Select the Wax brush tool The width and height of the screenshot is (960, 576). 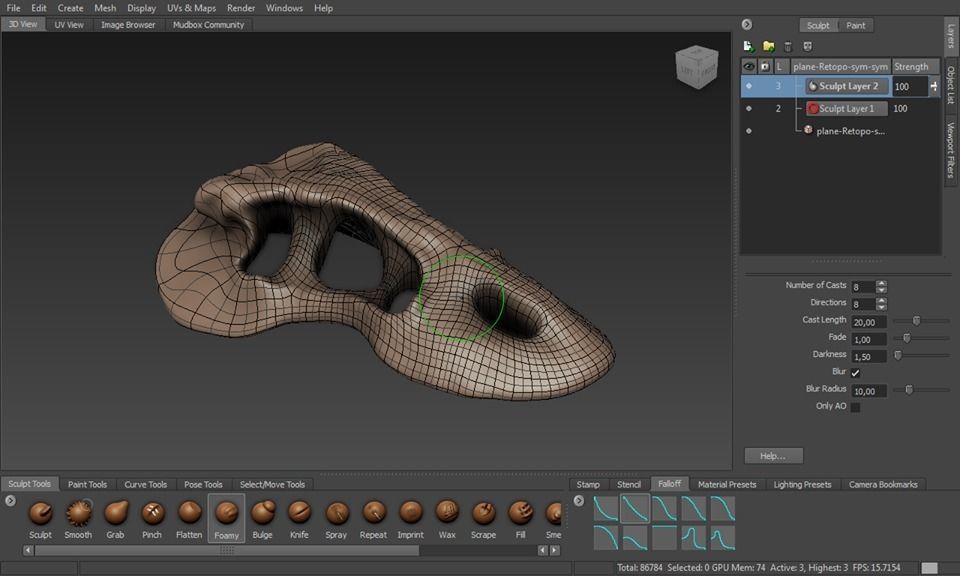tap(447, 519)
